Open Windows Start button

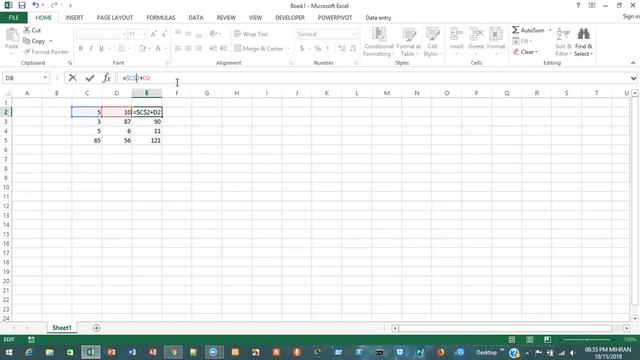pos(9,352)
